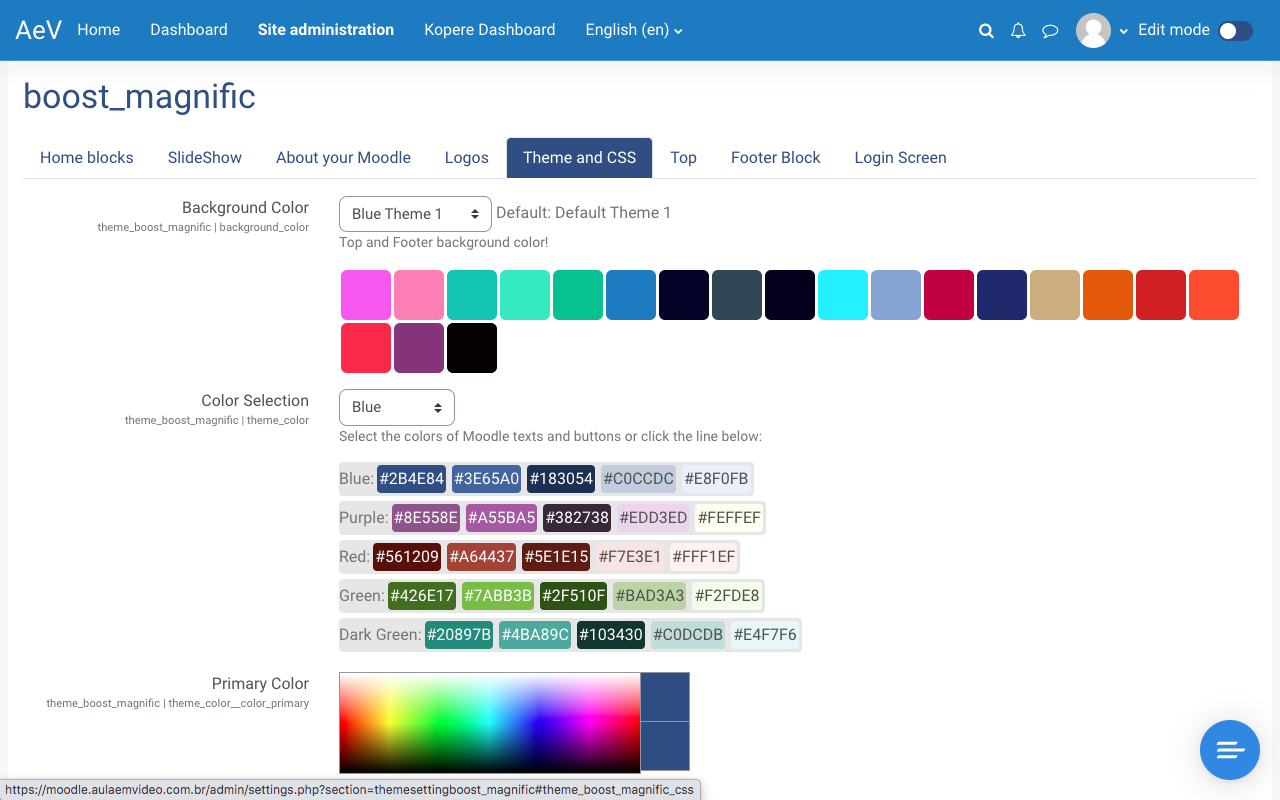The image size is (1280, 800).
Task: Select the black background swatch
Action: point(472,348)
